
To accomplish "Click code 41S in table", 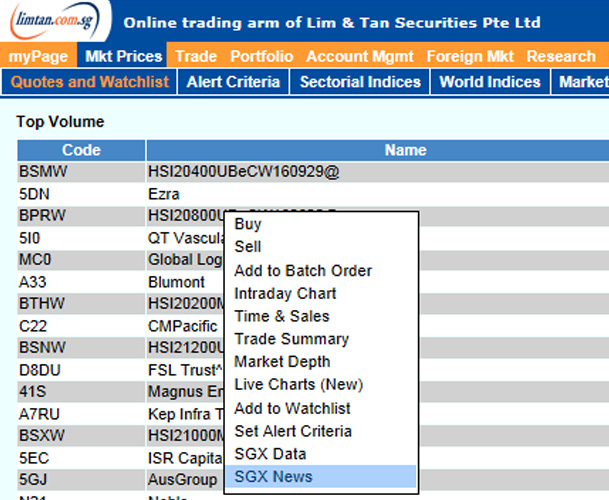I will 33,391.
